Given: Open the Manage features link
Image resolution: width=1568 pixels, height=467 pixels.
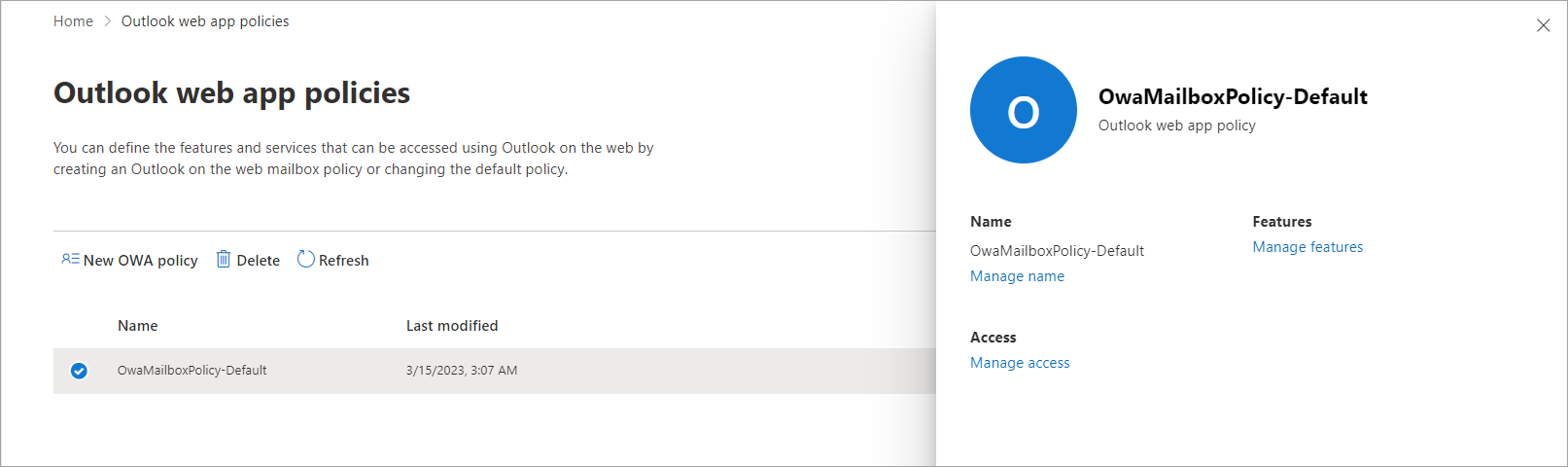Looking at the screenshot, I should click(x=1307, y=247).
